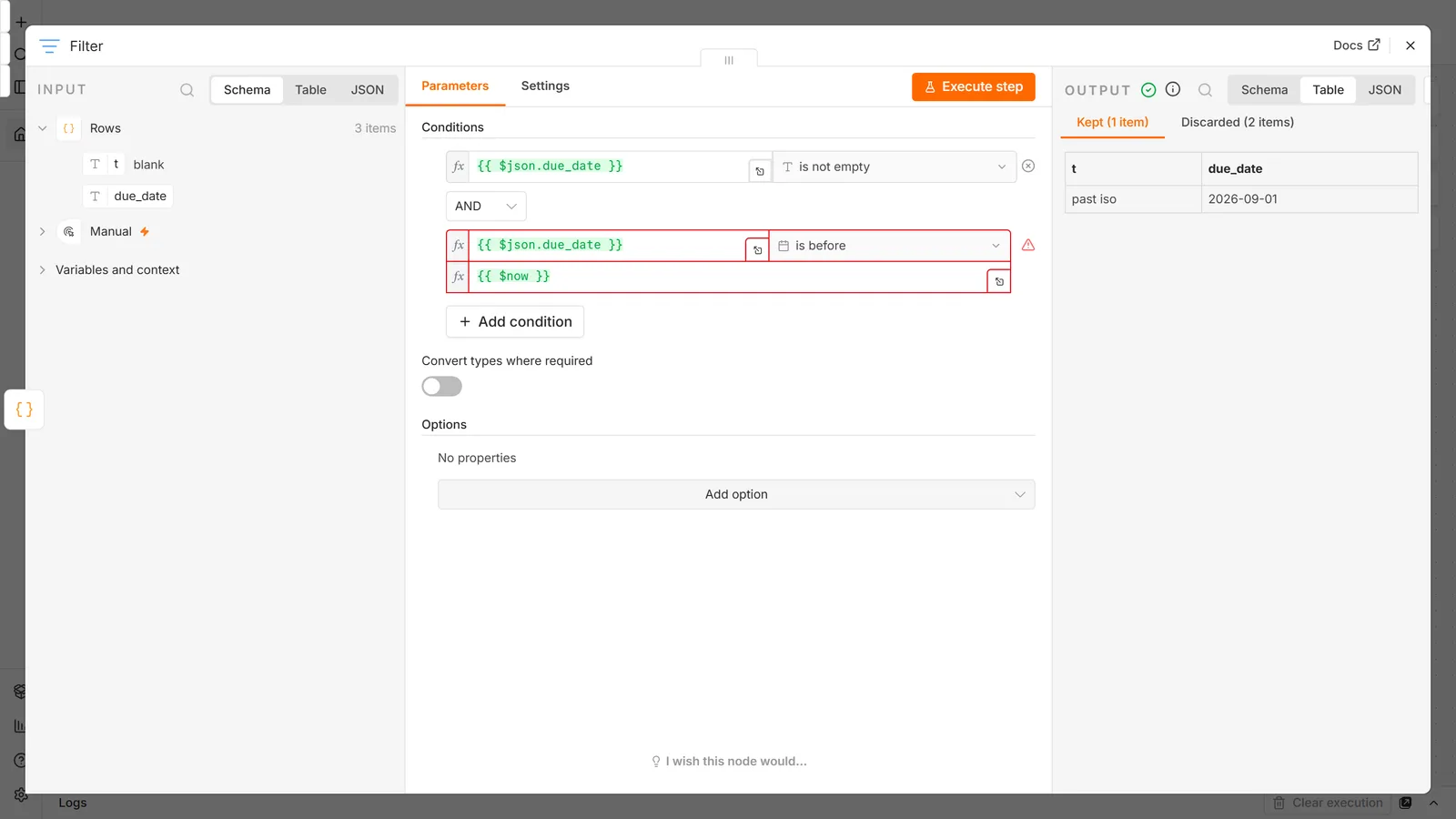Image resolution: width=1456 pixels, height=819 pixels.
Task: Search the output panel data
Action: 1205,90
